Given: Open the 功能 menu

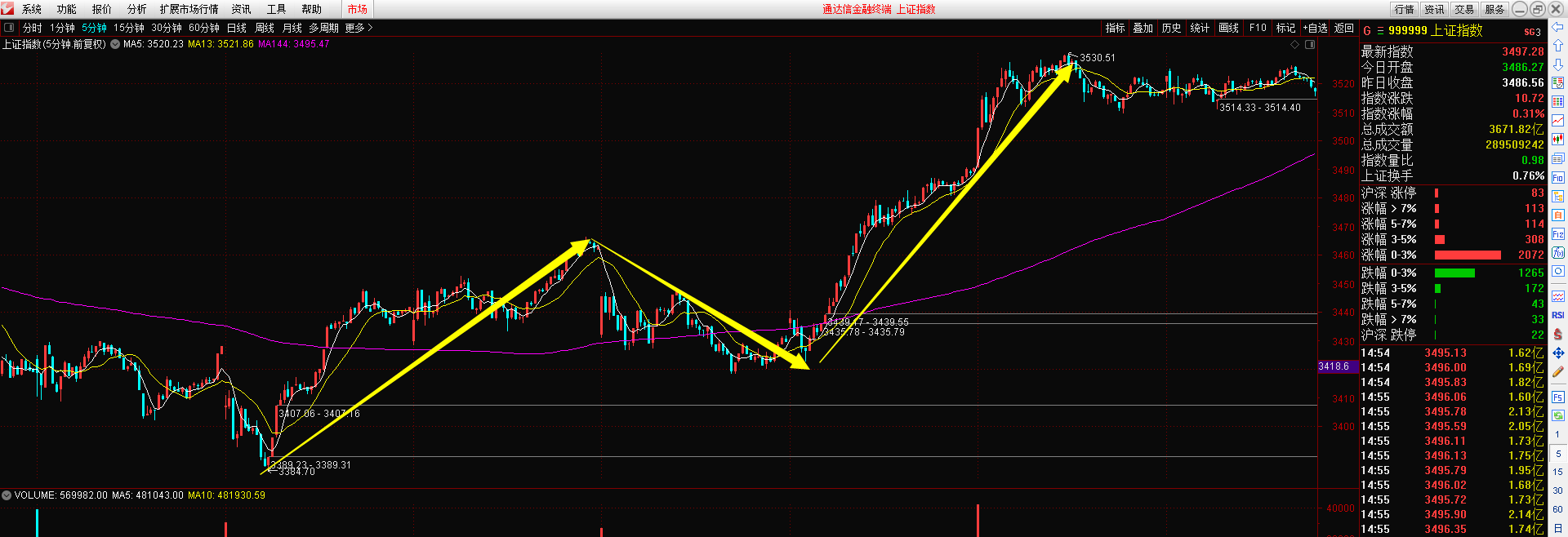Looking at the screenshot, I should pos(67,9).
